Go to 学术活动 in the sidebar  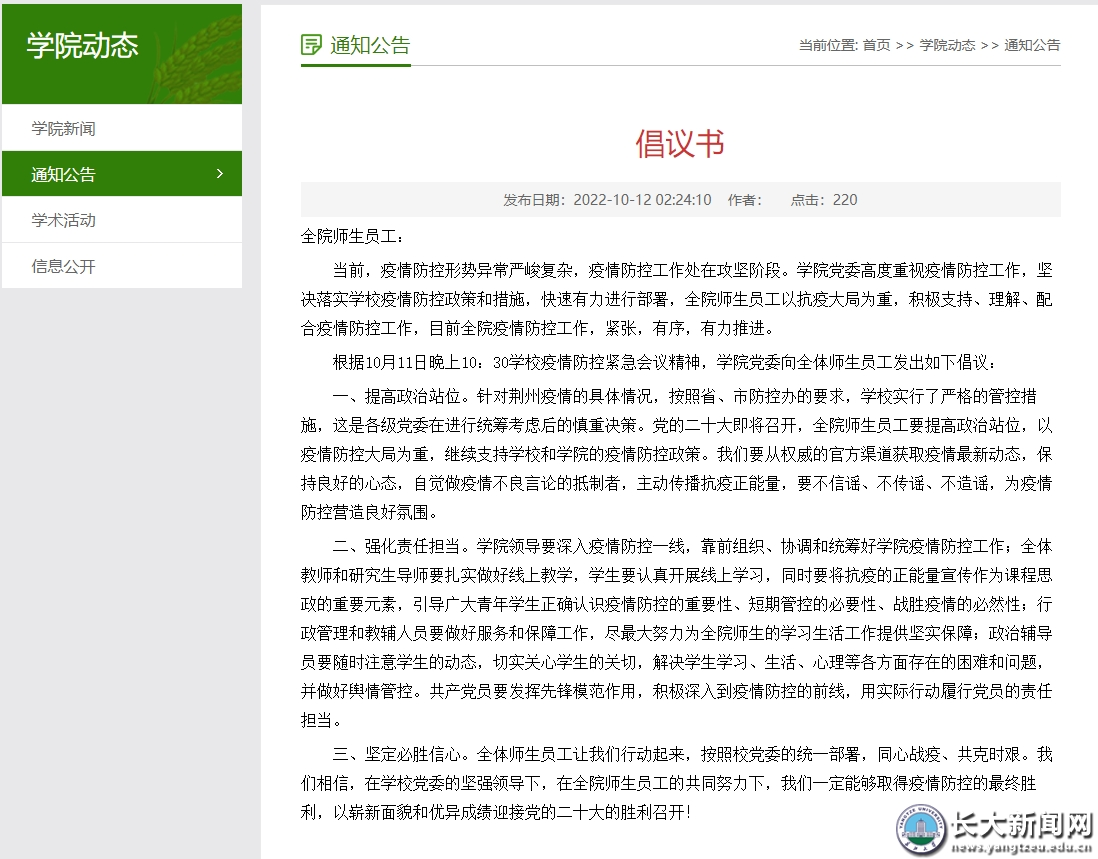click(63, 221)
